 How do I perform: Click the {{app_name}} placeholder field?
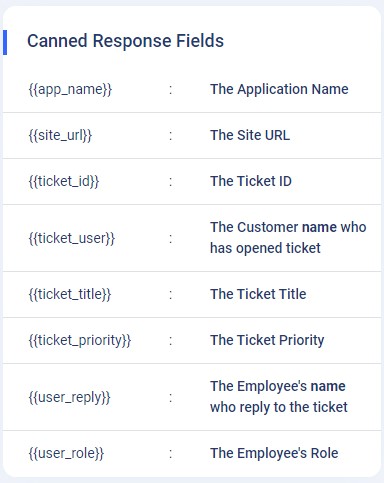pyautogui.click(x=70, y=89)
